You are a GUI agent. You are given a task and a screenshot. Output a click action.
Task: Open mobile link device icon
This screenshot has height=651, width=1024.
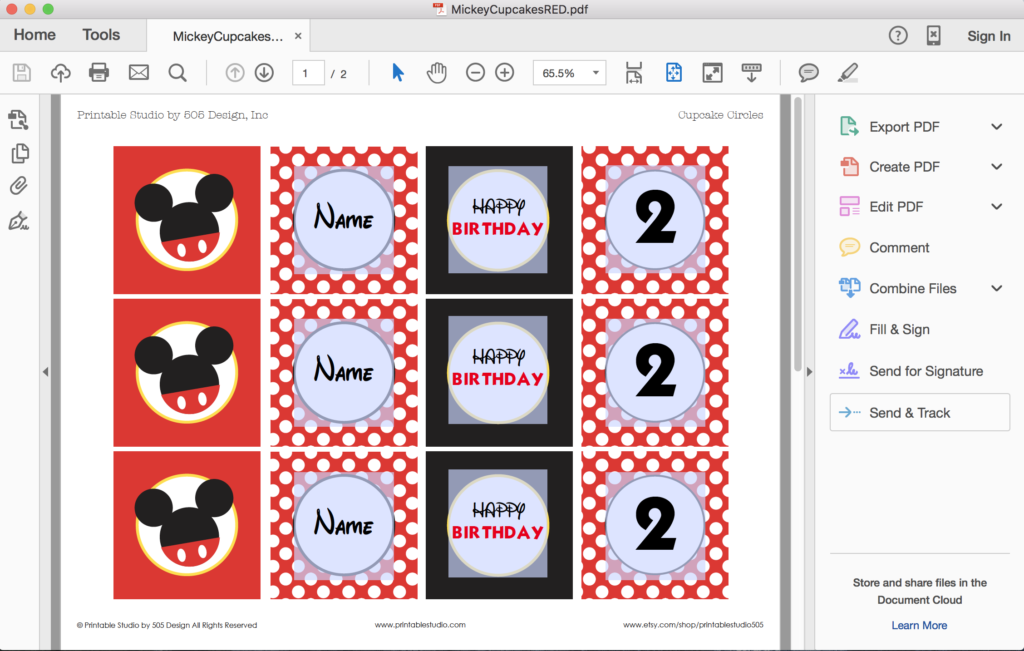pos(934,35)
